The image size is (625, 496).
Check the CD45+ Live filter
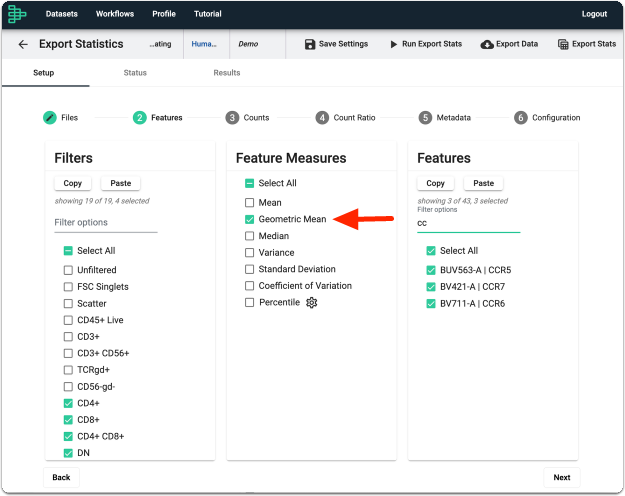click(68, 320)
